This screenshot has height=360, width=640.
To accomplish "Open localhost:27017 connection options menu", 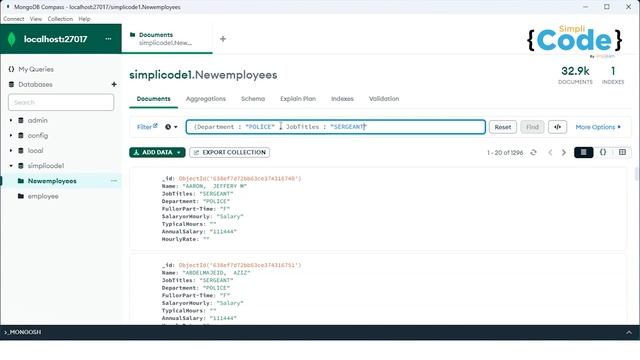I will (108, 39).
